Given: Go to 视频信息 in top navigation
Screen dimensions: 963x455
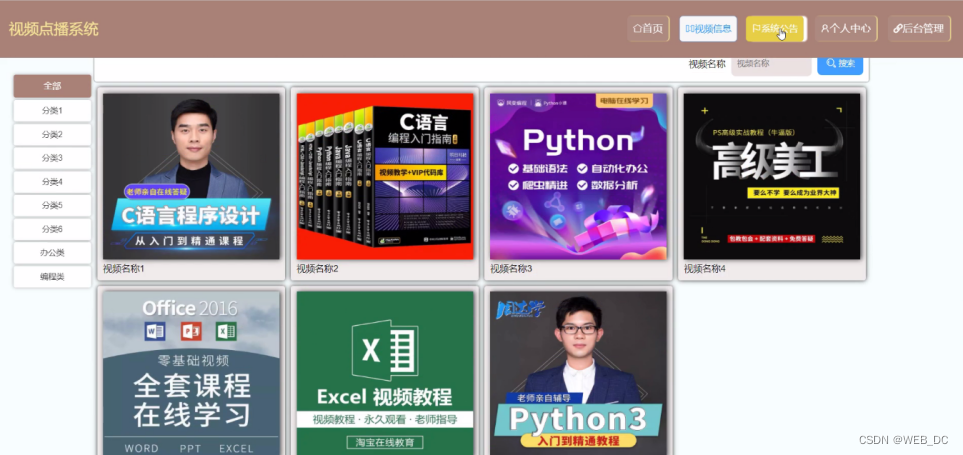Looking at the screenshot, I should click(708, 29).
